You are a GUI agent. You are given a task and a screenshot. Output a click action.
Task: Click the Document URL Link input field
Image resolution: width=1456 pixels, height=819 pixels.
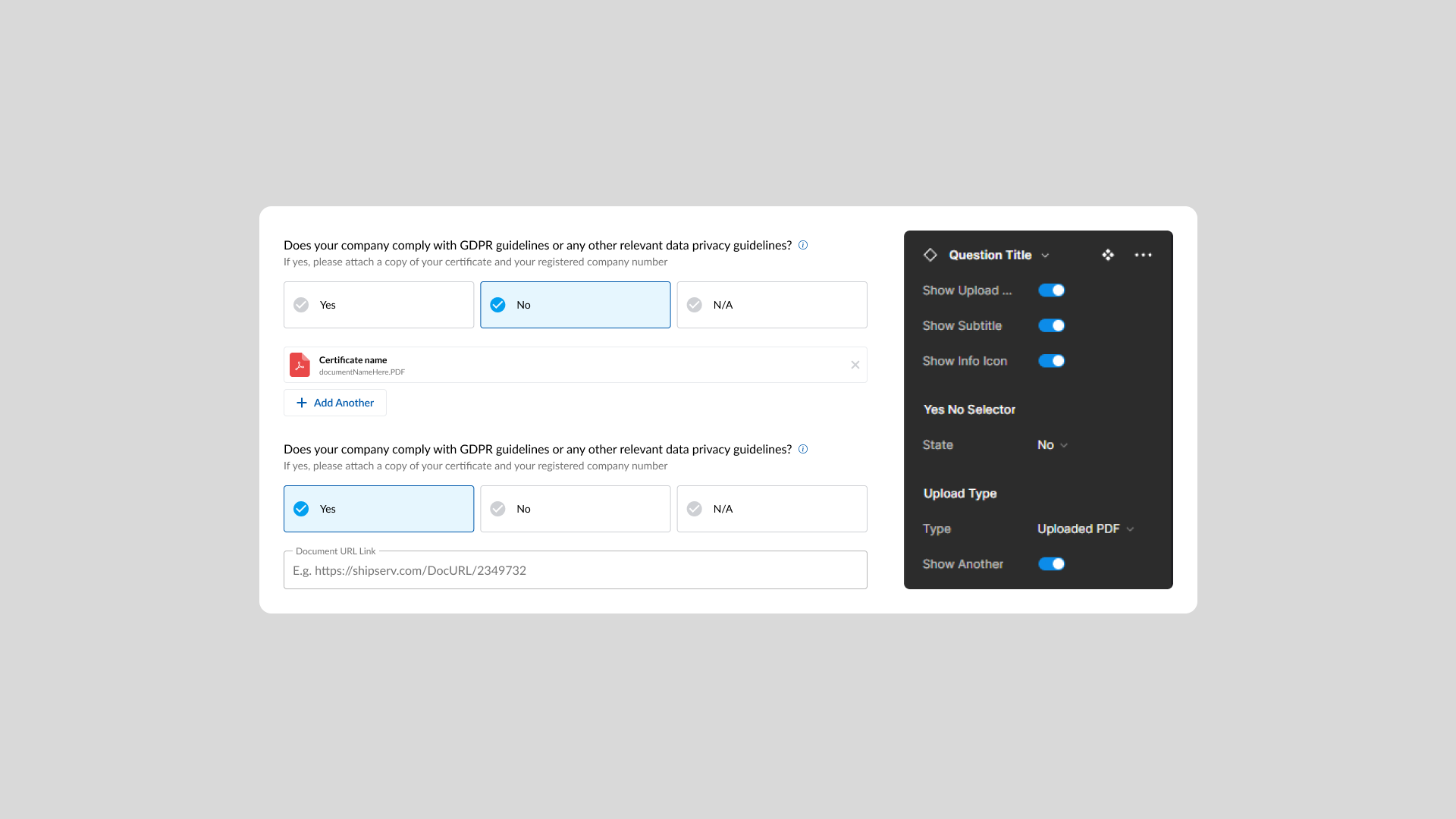click(x=575, y=570)
